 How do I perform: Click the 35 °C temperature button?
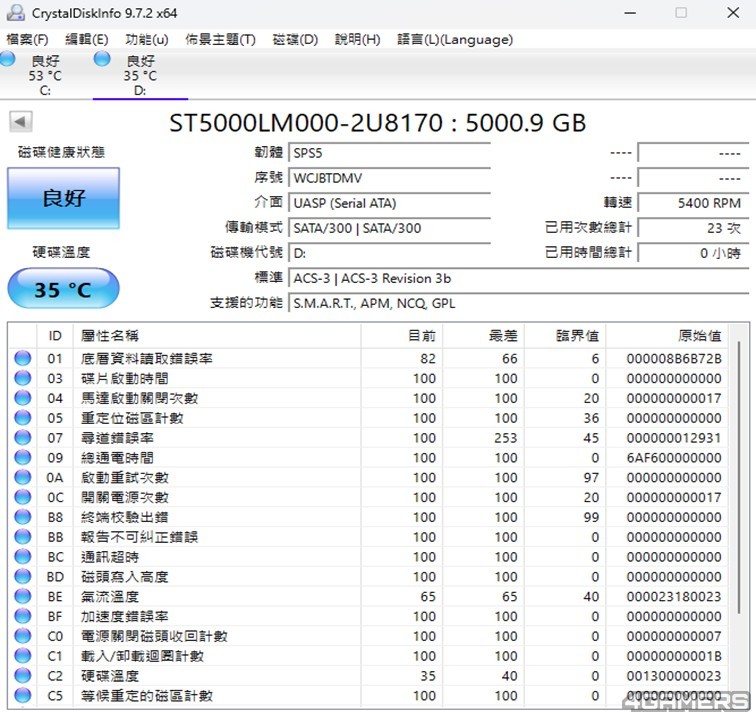[x=63, y=290]
